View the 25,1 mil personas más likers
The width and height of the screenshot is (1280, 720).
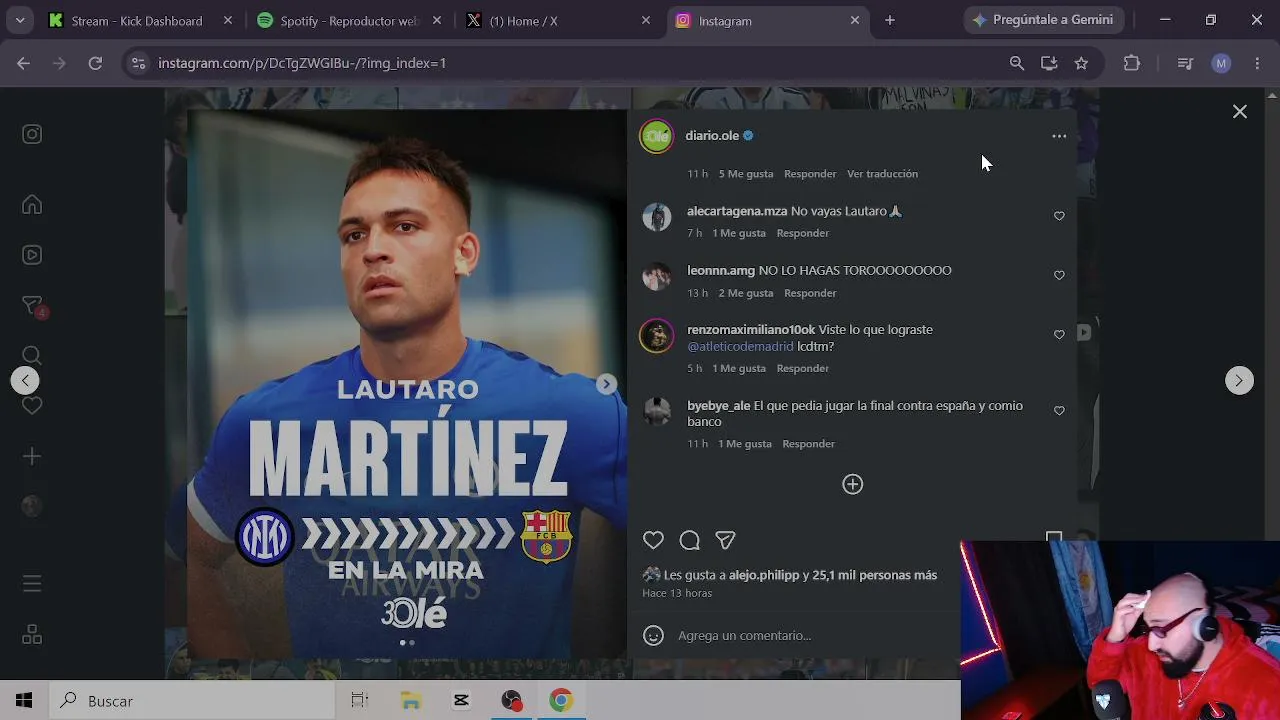[875, 575]
